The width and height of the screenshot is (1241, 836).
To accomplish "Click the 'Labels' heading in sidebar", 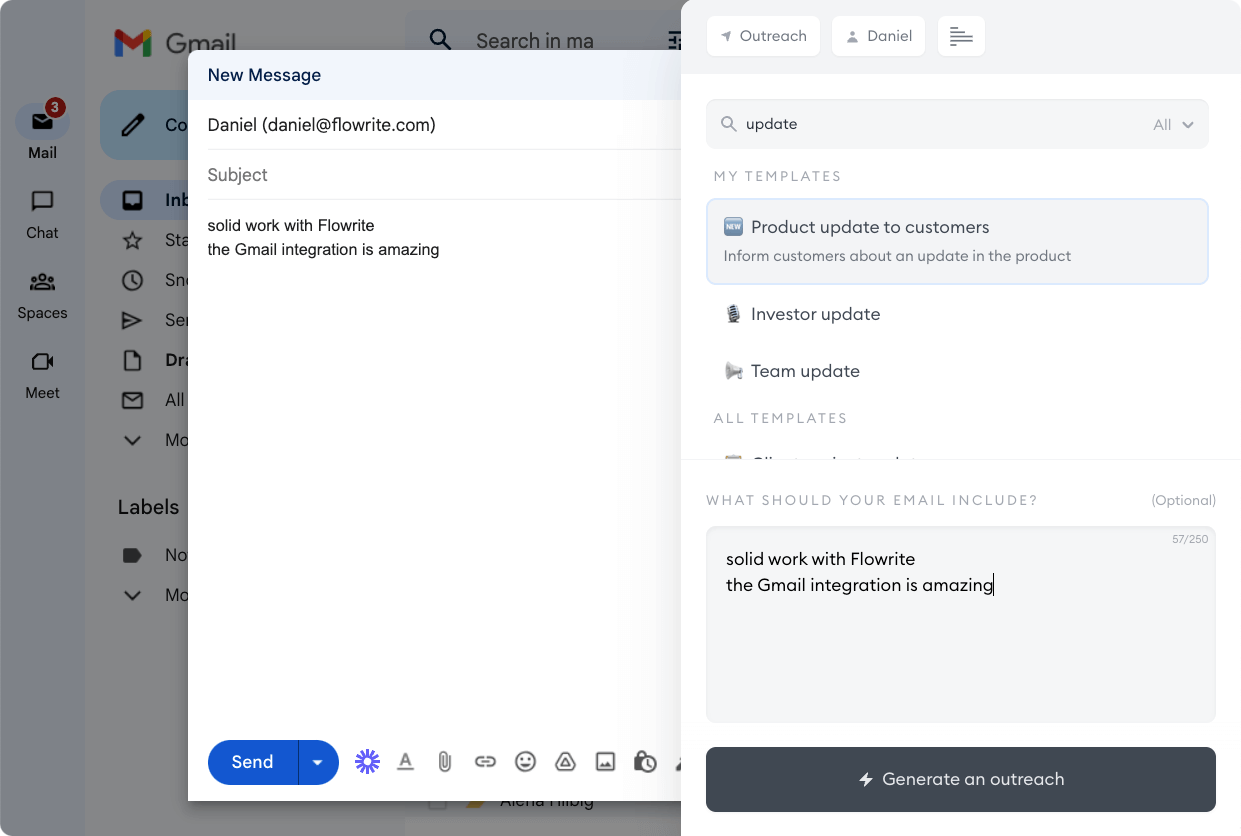I will [x=148, y=507].
